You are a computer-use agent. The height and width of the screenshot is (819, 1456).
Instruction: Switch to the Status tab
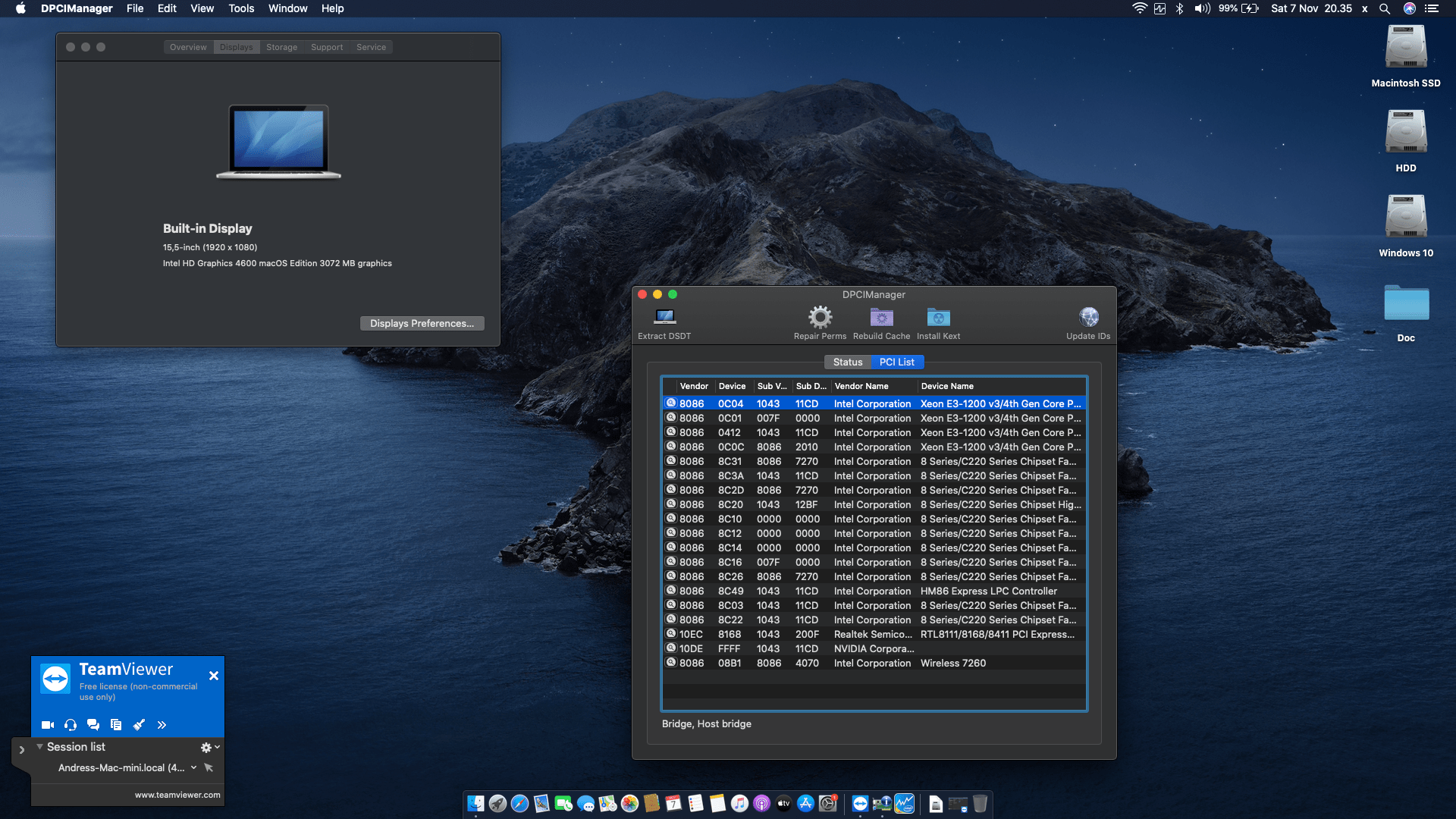coord(847,362)
